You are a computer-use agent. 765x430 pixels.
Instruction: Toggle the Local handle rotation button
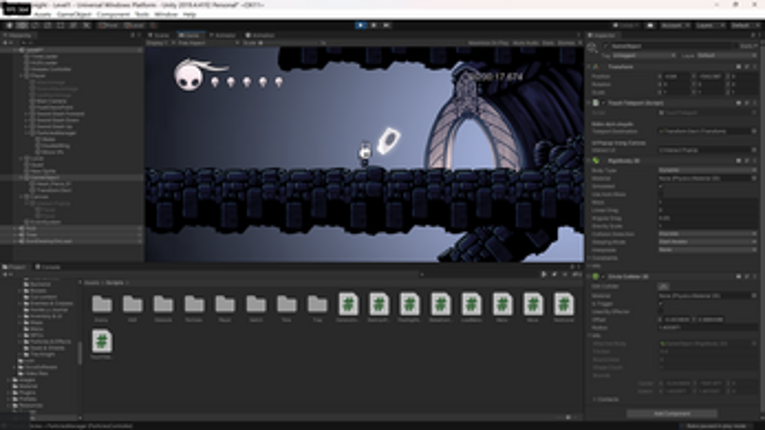point(134,25)
